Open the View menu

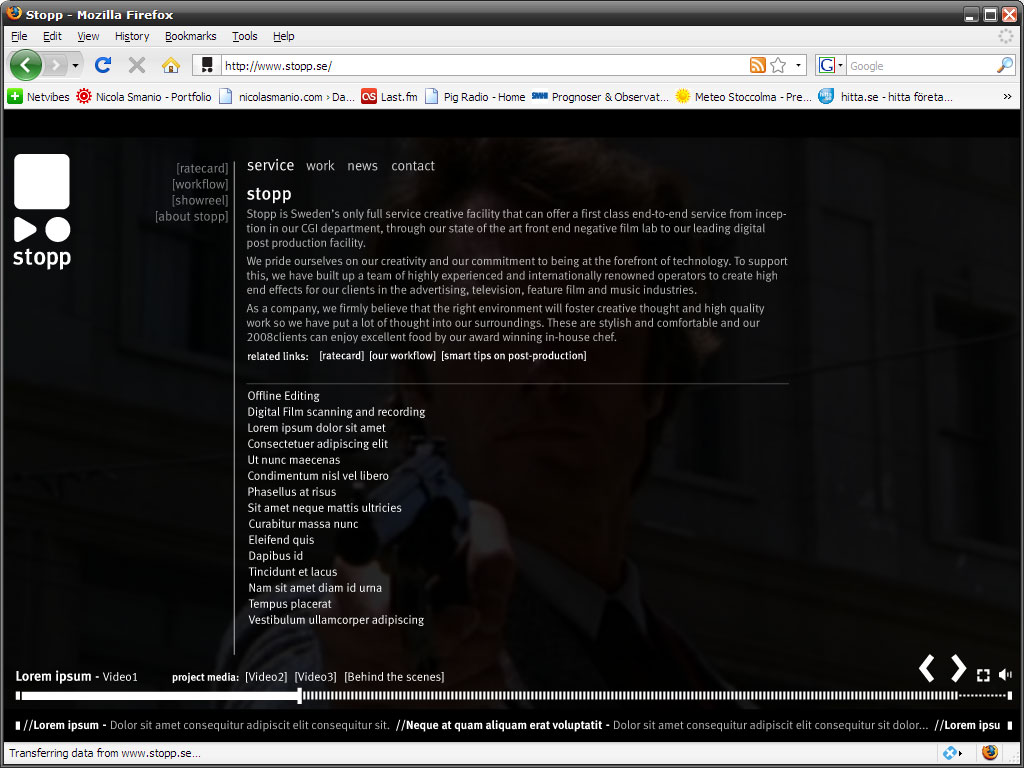88,36
